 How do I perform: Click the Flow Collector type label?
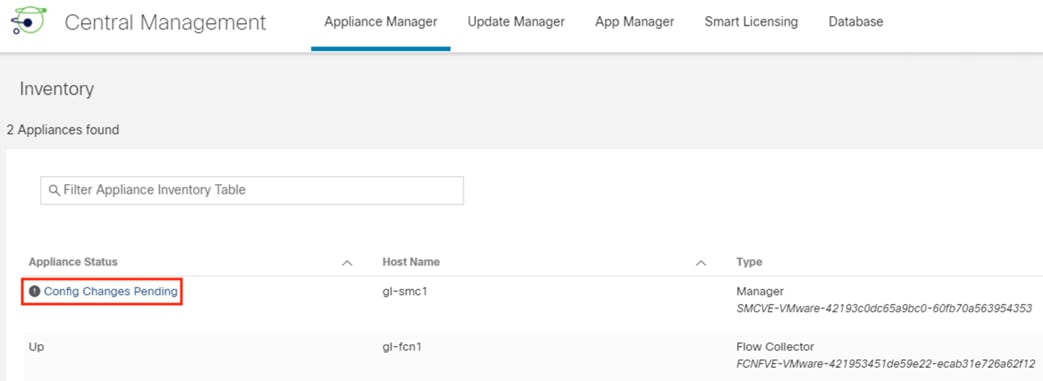point(775,347)
